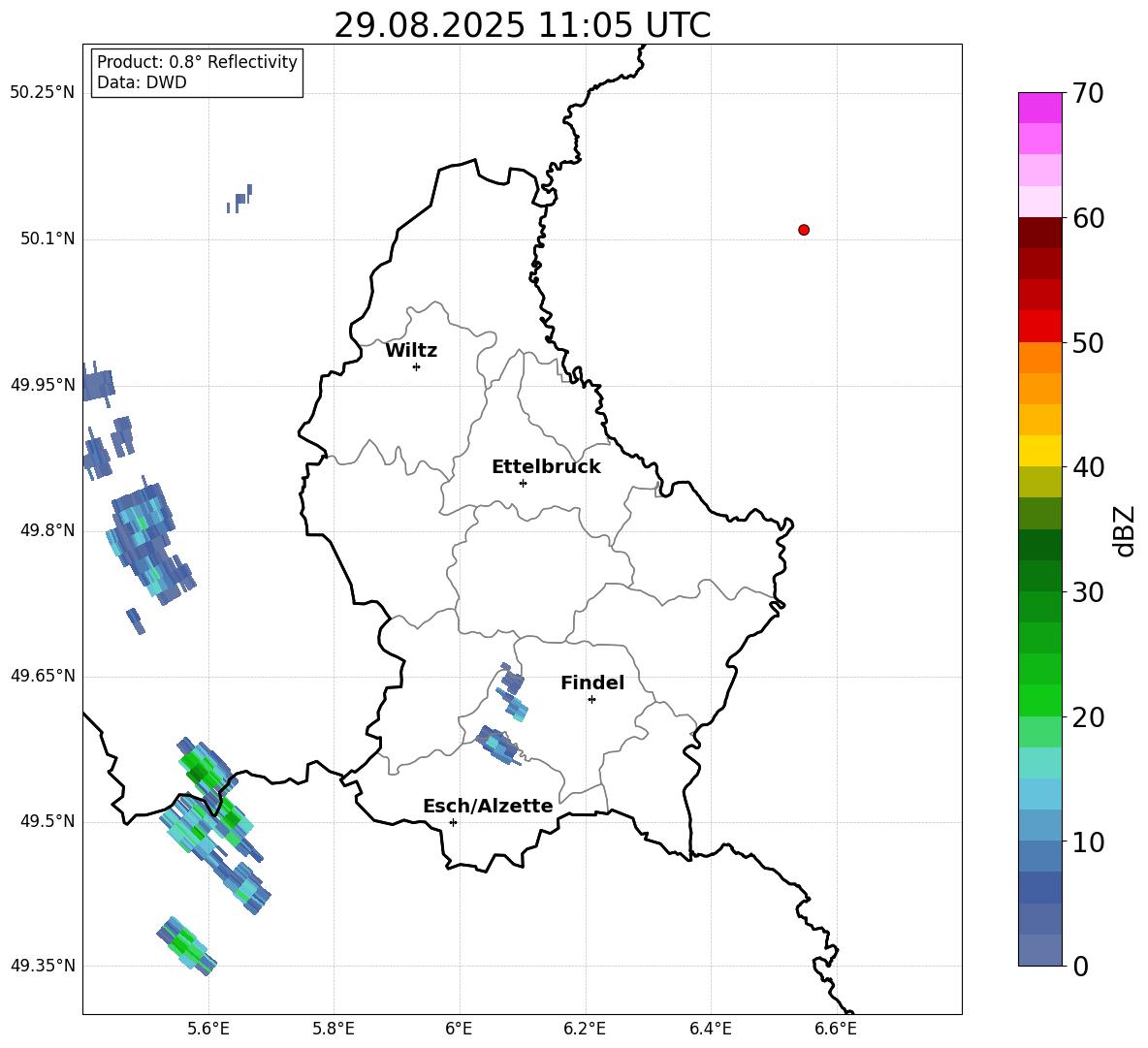Image resolution: width=1148 pixels, height=1048 pixels.
Task: Pick the yellow swatch just above 40
Action: (1040, 451)
